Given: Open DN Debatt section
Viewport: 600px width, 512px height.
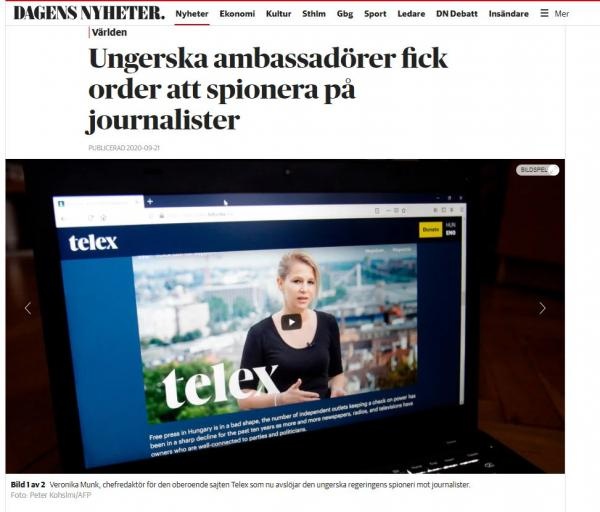Looking at the screenshot, I should [457, 14].
